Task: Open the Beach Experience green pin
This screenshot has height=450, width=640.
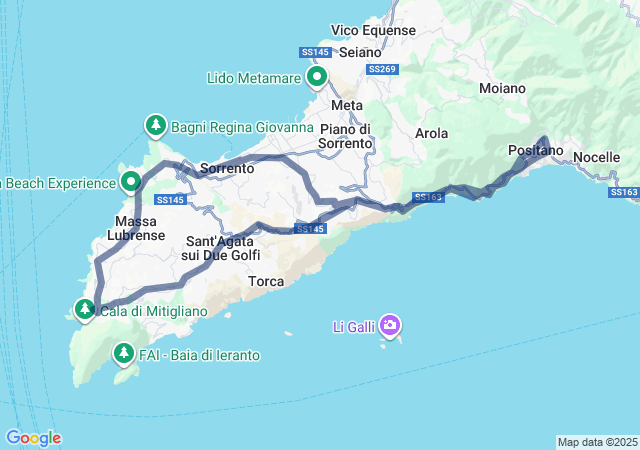Action: click(x=131, y=182)
